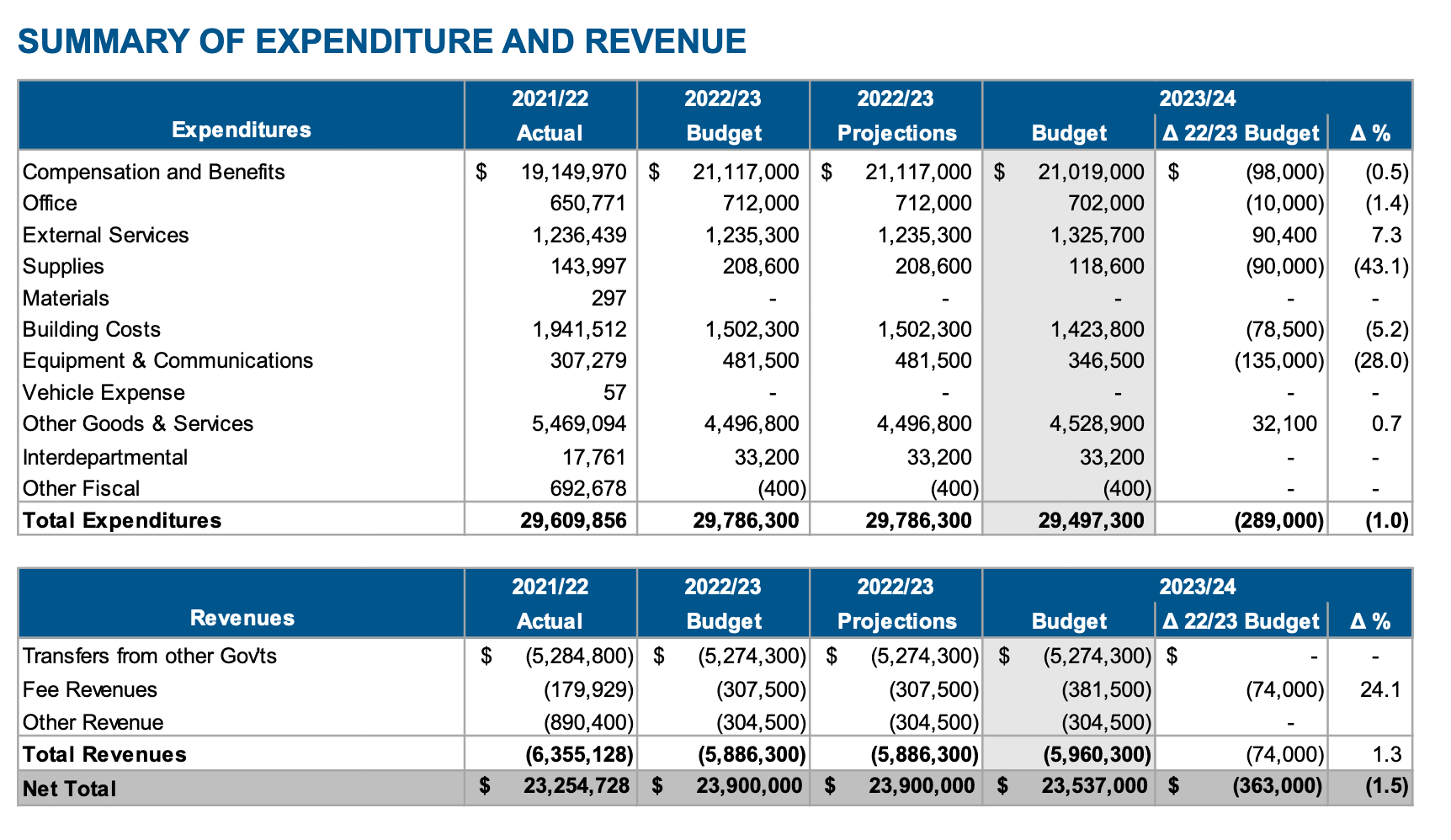
Task: Click the (5,284,800) transfers actual value
Action: pos(579,656)
